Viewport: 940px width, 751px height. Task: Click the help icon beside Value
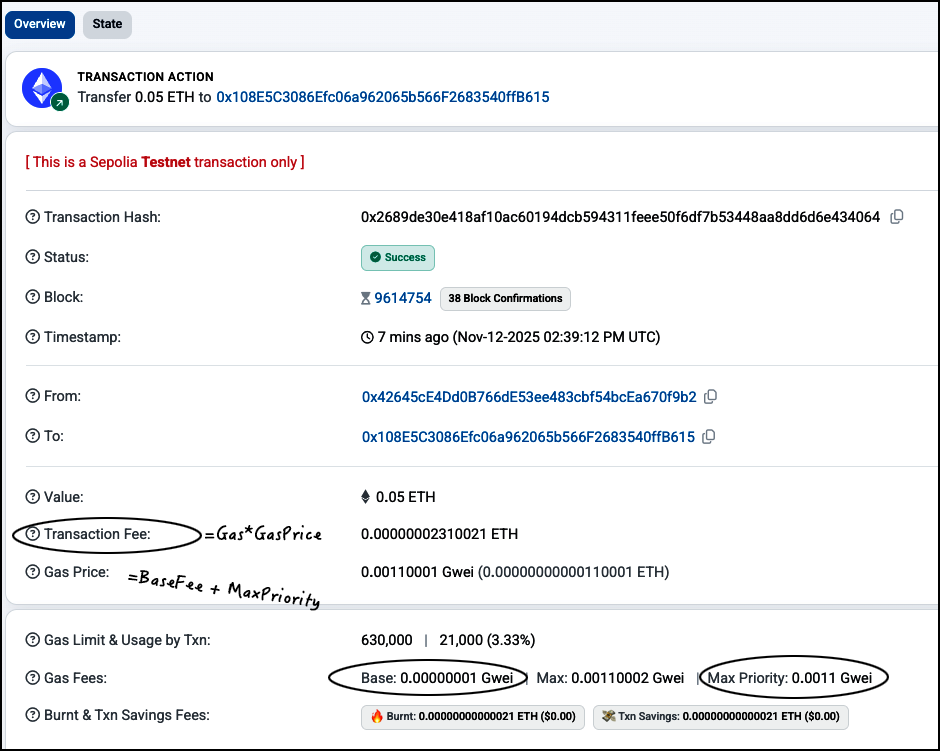coord(33,497)
